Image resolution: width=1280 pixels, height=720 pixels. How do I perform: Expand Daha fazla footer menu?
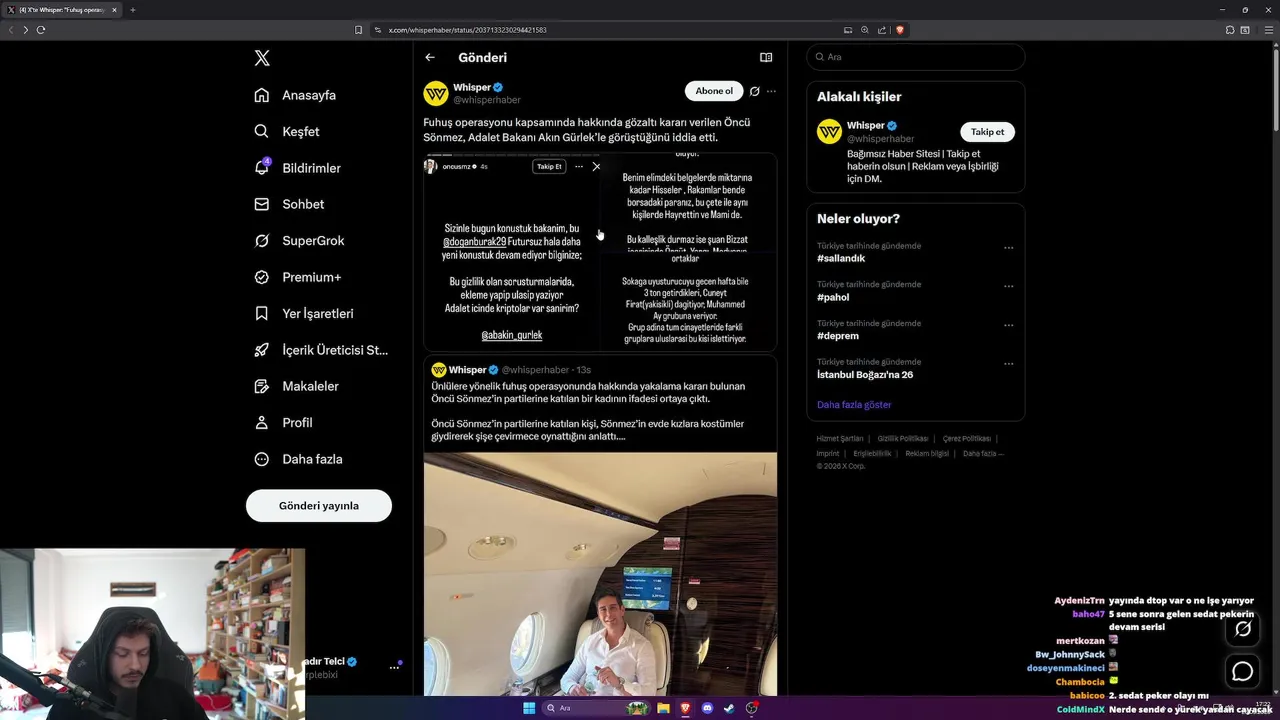pyautogui.click(x=983, y=453)
